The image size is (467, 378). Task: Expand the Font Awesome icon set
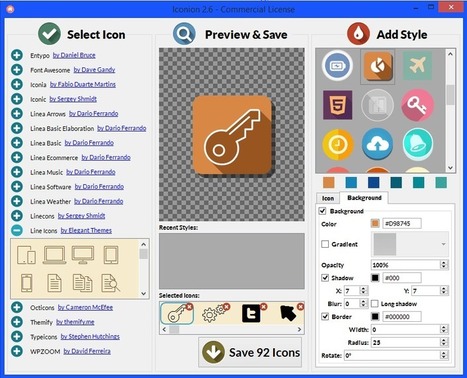coord(17,70)
